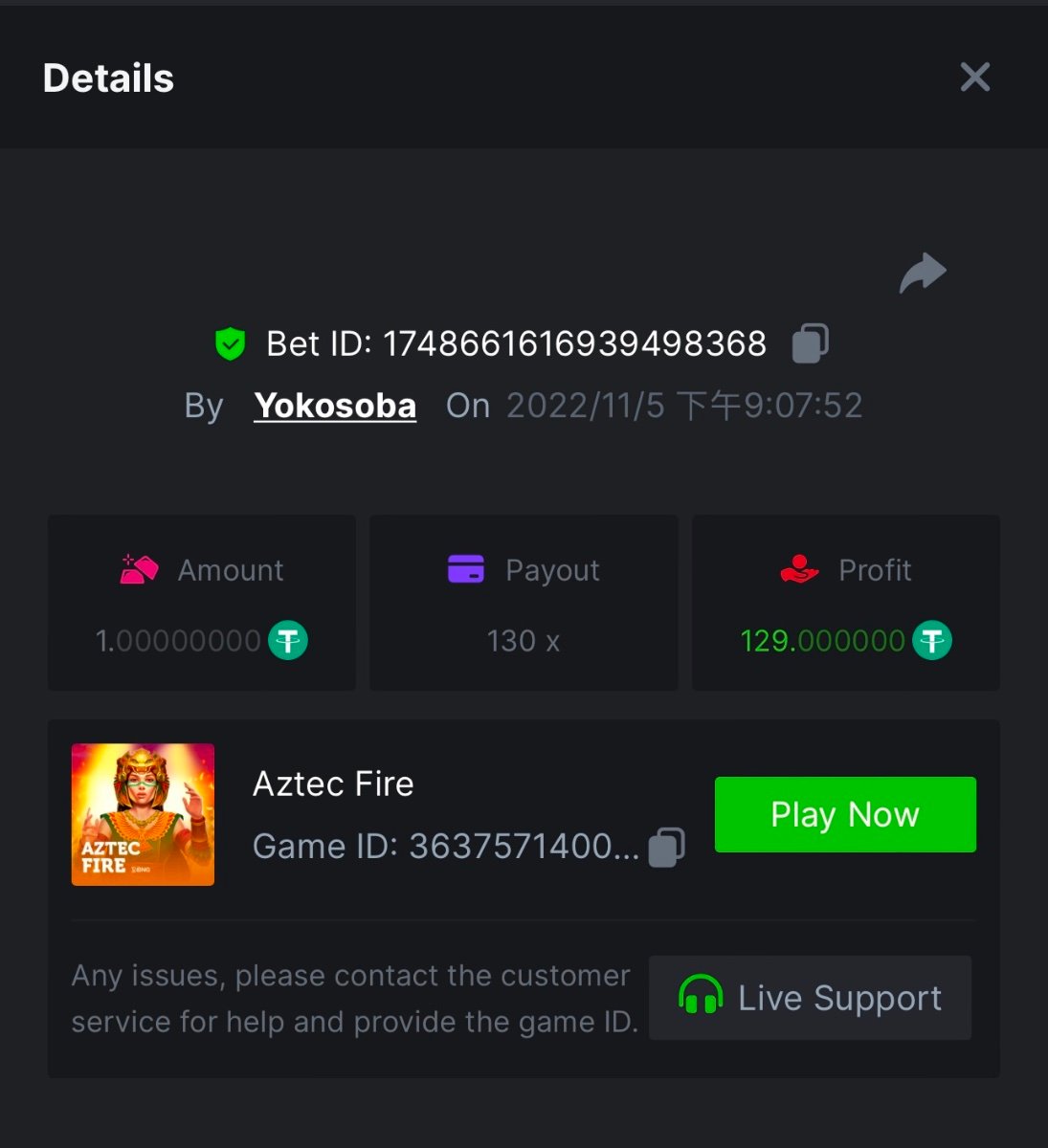Click the Tether coin icon beside Amount
This screenshot has height=1148, width=1048.
coord(287,640)
